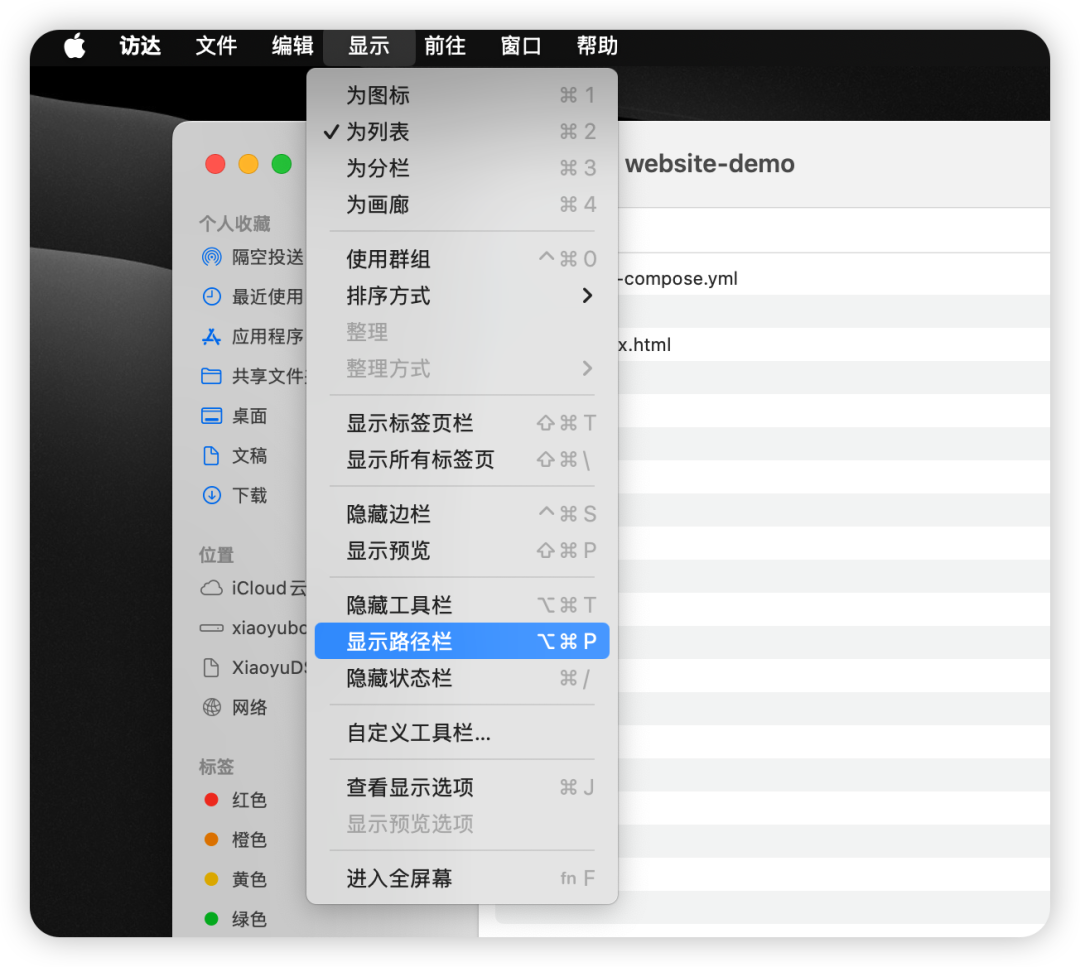
Task: Click the 桌面 desktop icon
Action: coord(211,416)
